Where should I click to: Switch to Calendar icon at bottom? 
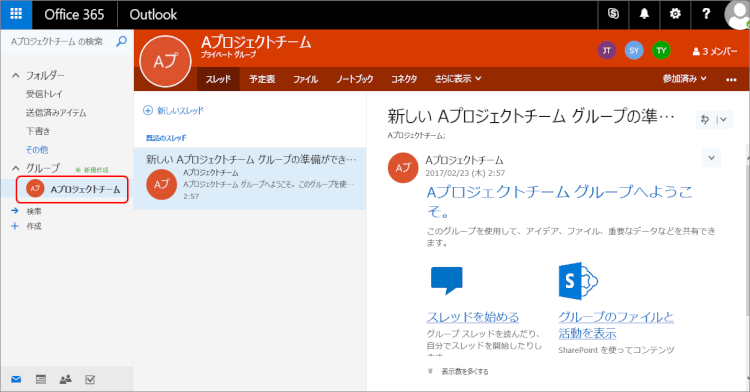[x=41, y=380]
